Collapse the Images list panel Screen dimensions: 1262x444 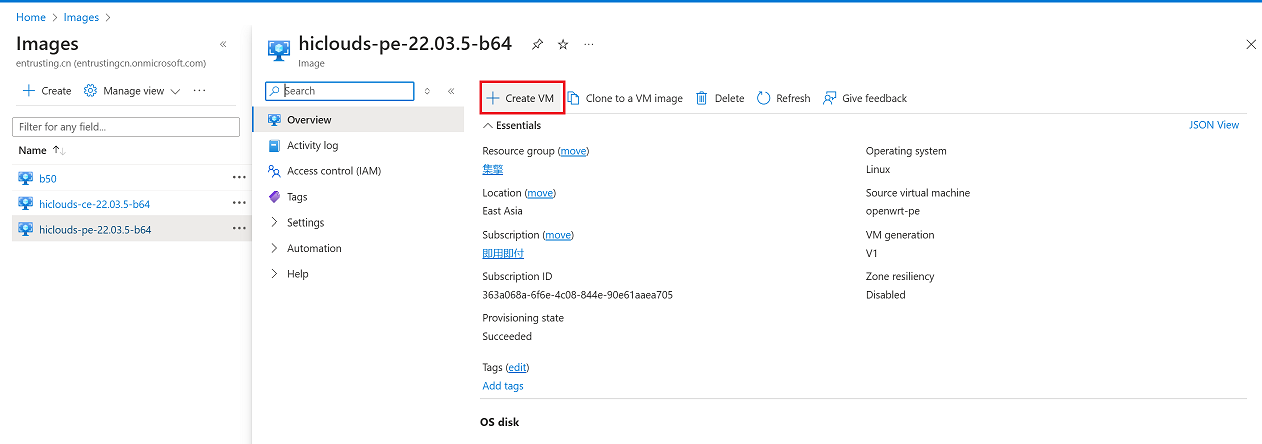[222, 45]
